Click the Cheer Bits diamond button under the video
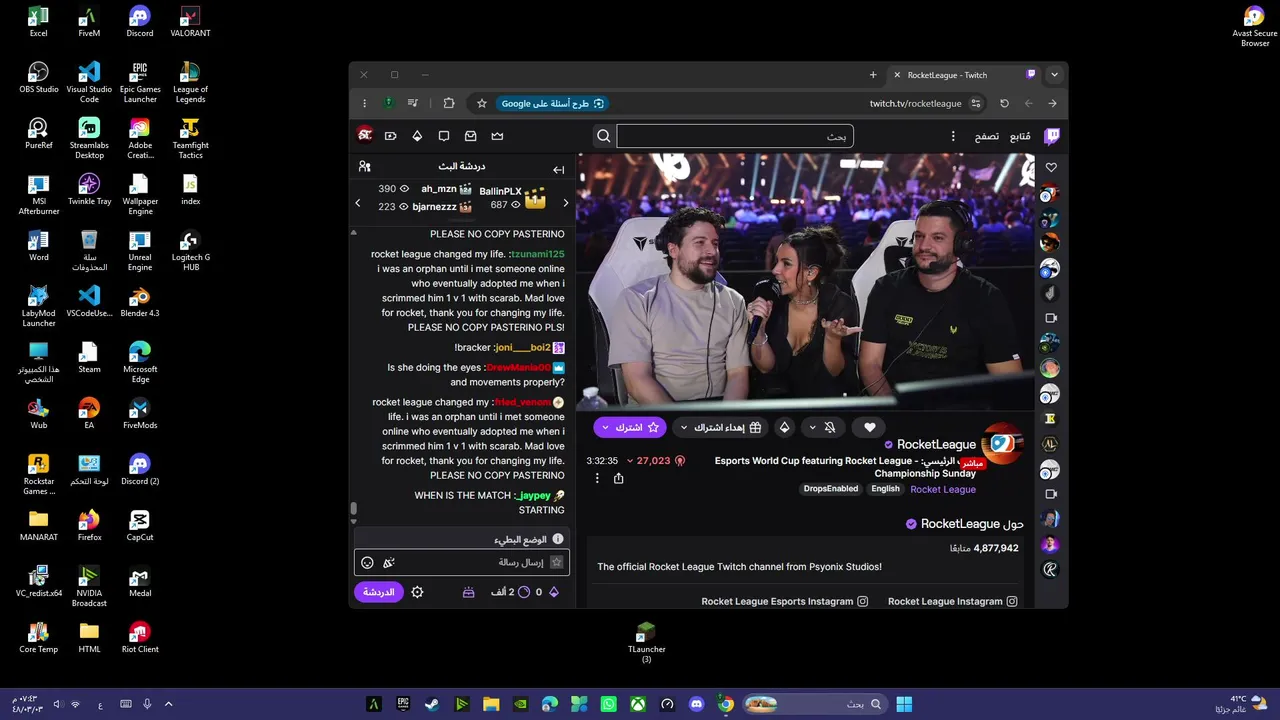Screen dimensions: 1280x720 784,427
